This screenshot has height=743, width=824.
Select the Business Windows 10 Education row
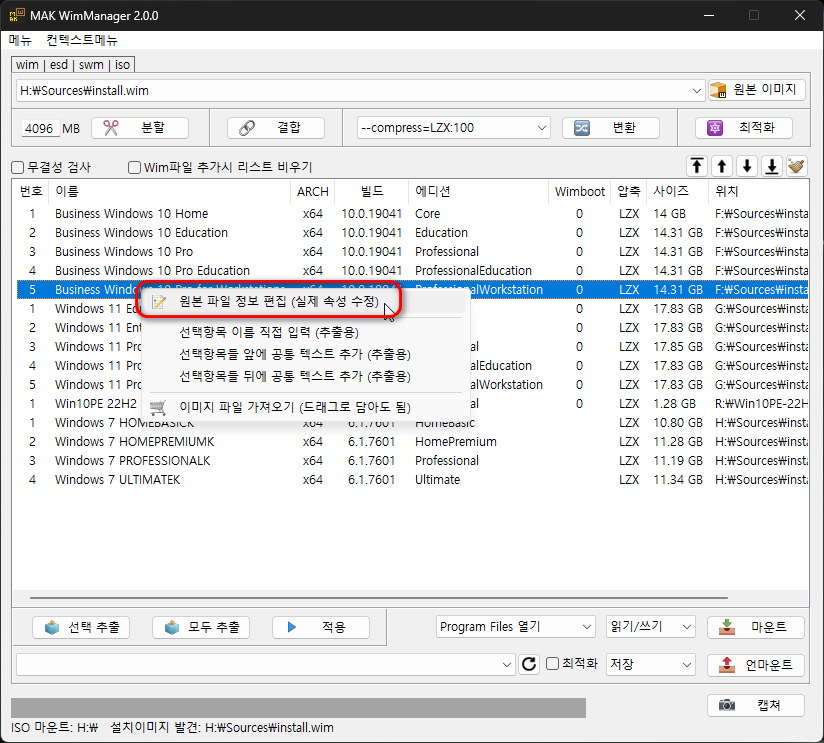click(x=413, y=233)
